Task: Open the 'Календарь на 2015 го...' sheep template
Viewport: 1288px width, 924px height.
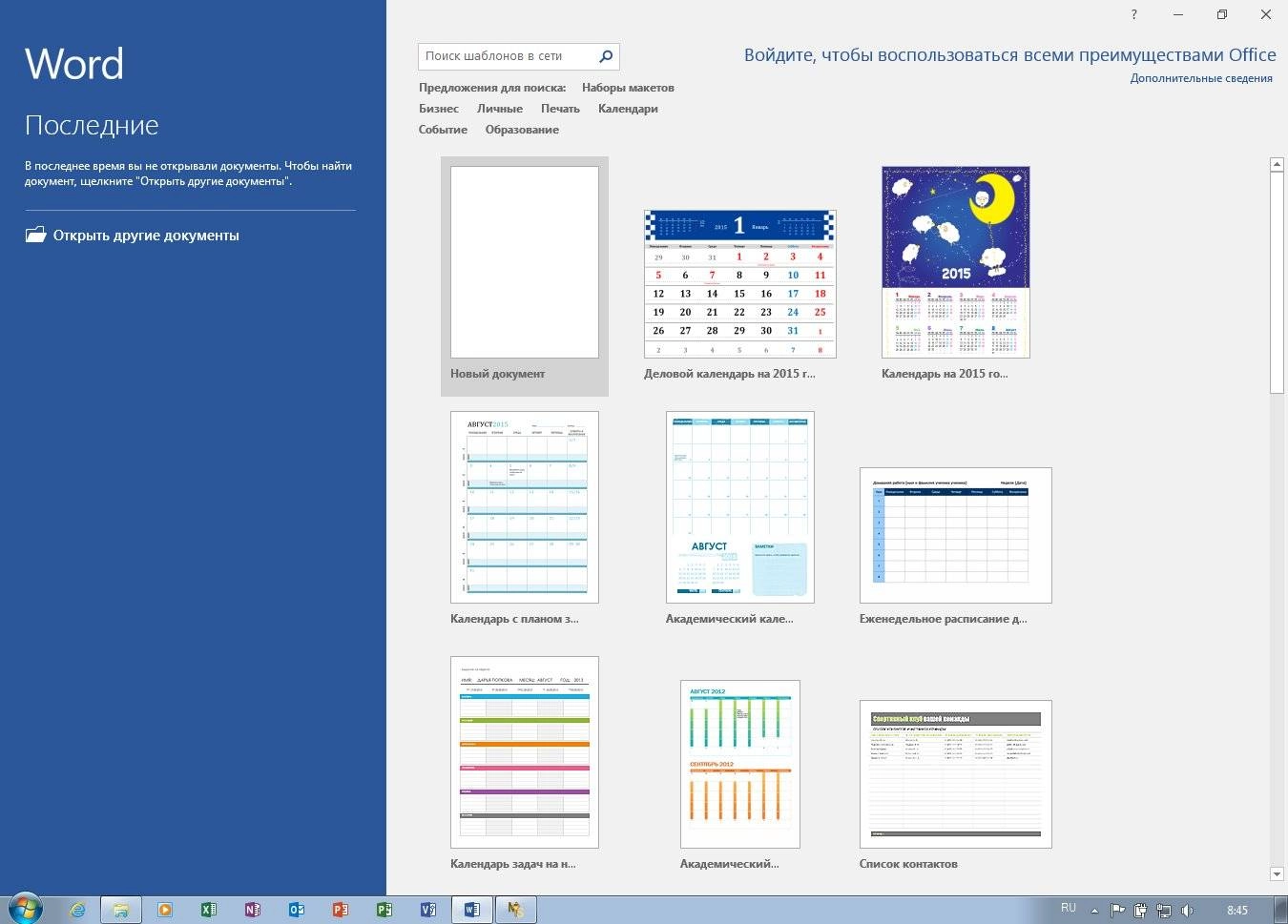Action: (956, 262)
